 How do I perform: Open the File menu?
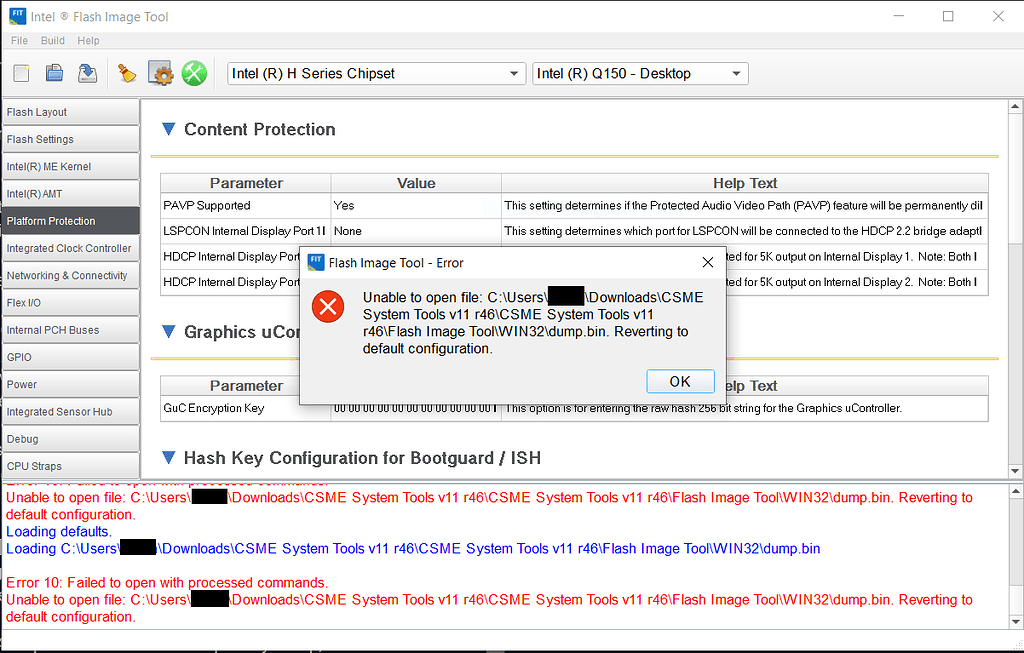19,41
